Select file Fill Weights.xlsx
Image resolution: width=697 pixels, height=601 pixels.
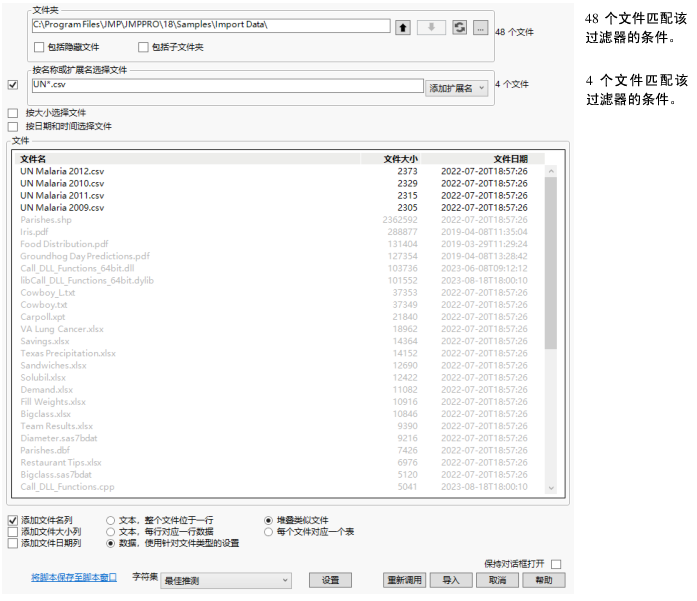point(53,402)
